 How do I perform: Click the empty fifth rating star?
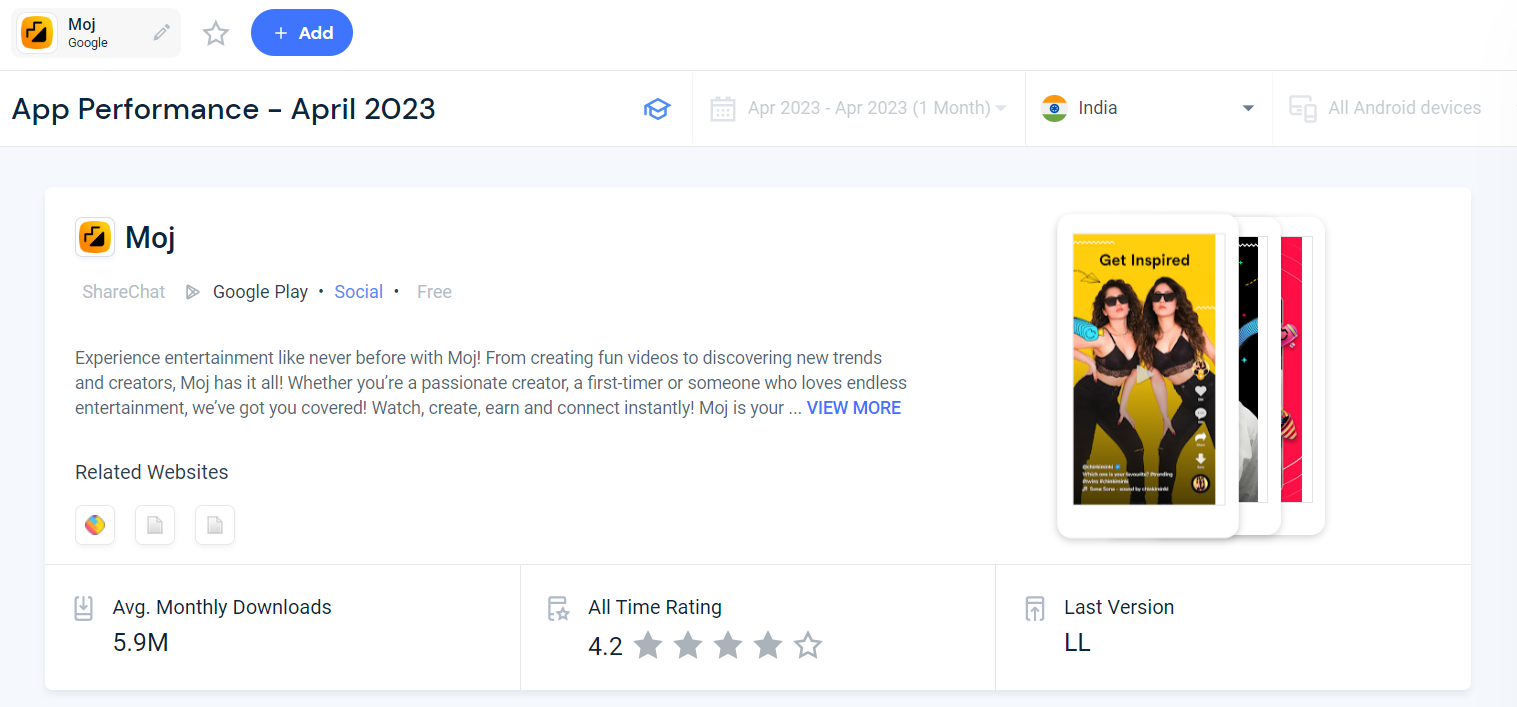point(808,646)
